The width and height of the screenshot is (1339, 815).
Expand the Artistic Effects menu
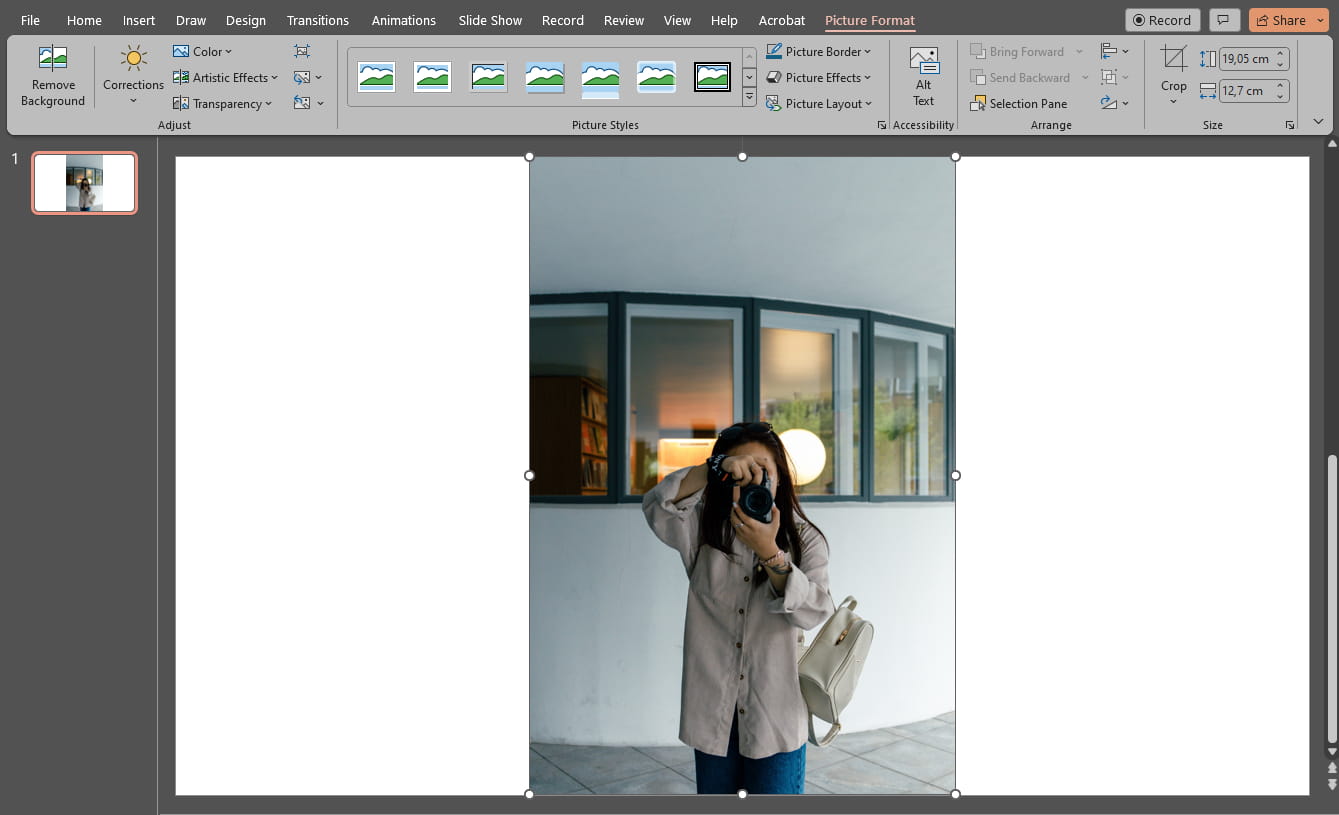pyautogui.click(x=225, y=77)
